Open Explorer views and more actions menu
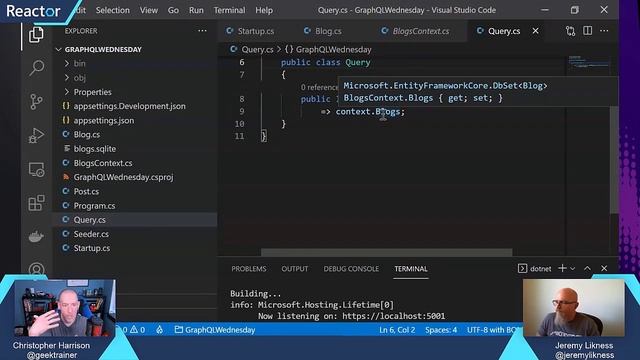 click(202, 31)
